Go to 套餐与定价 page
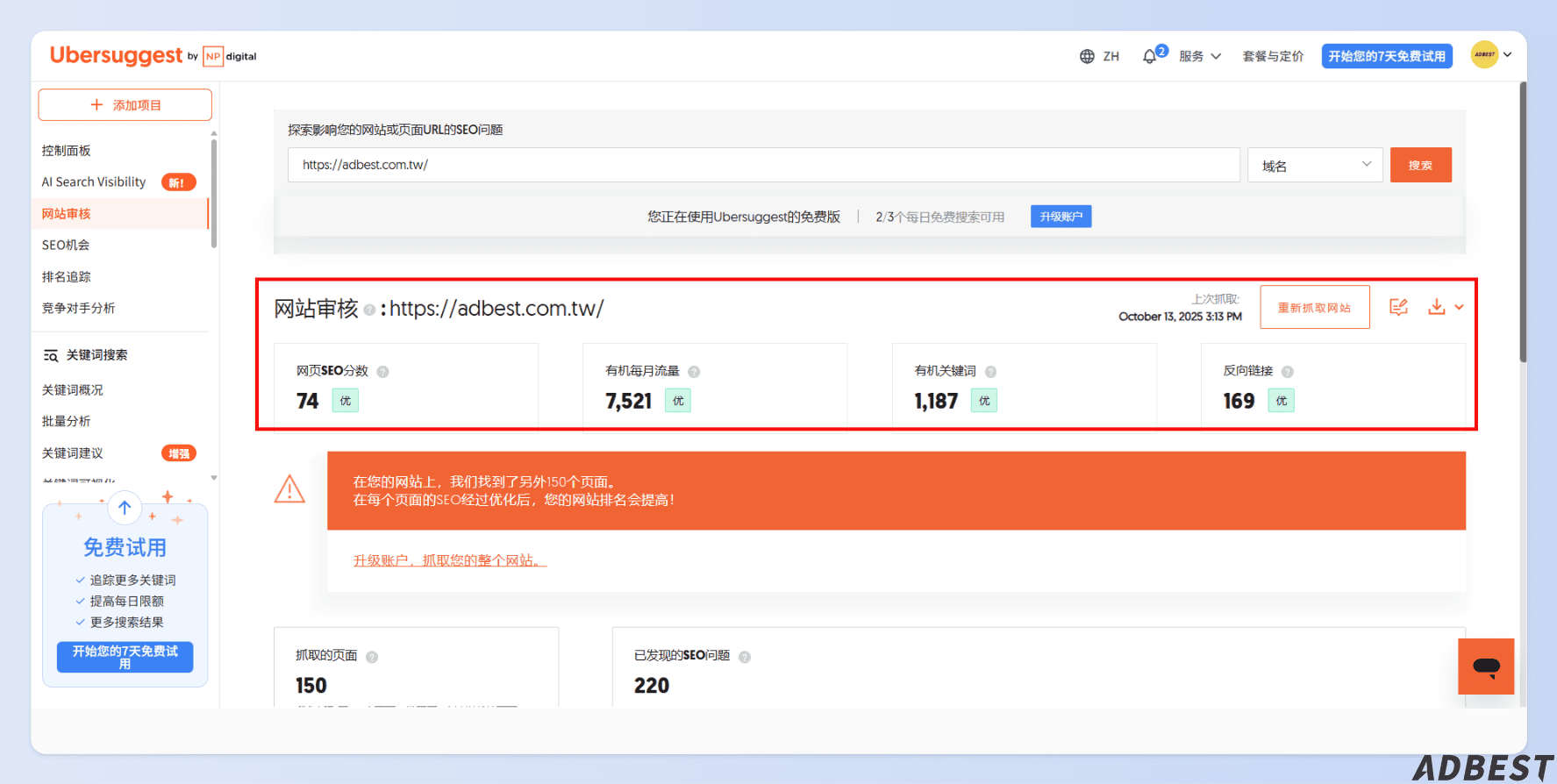This screenshot has width=1557, height=784. pyautogui.click(x=1273, y=56)
